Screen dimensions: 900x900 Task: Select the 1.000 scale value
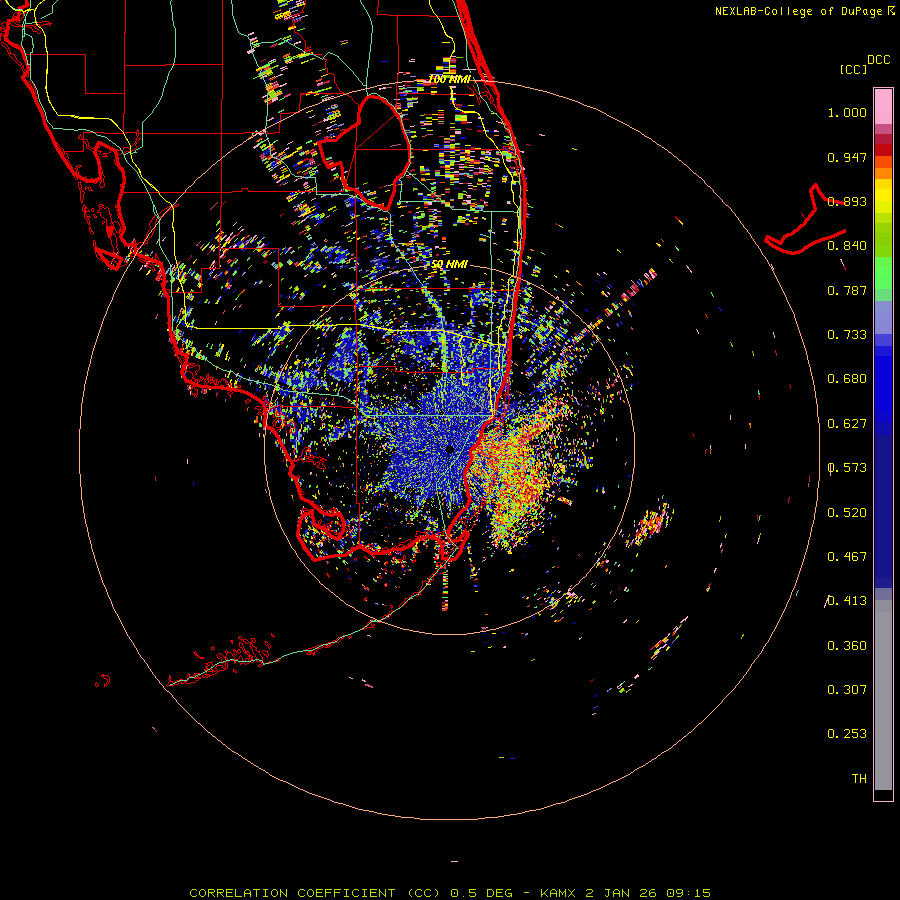pos(847,112)
